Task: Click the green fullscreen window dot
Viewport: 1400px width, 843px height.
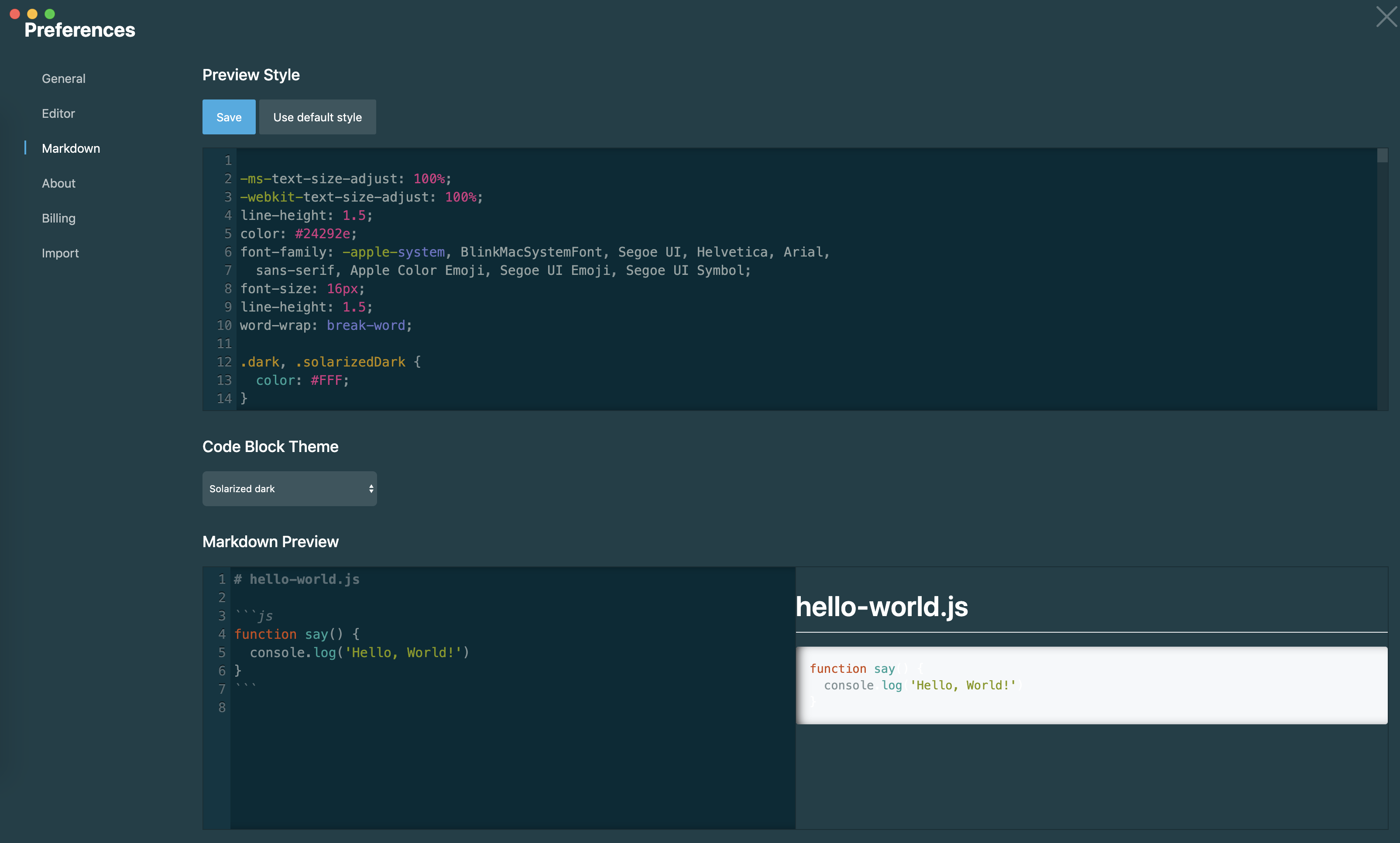Action: pos(50,14)
